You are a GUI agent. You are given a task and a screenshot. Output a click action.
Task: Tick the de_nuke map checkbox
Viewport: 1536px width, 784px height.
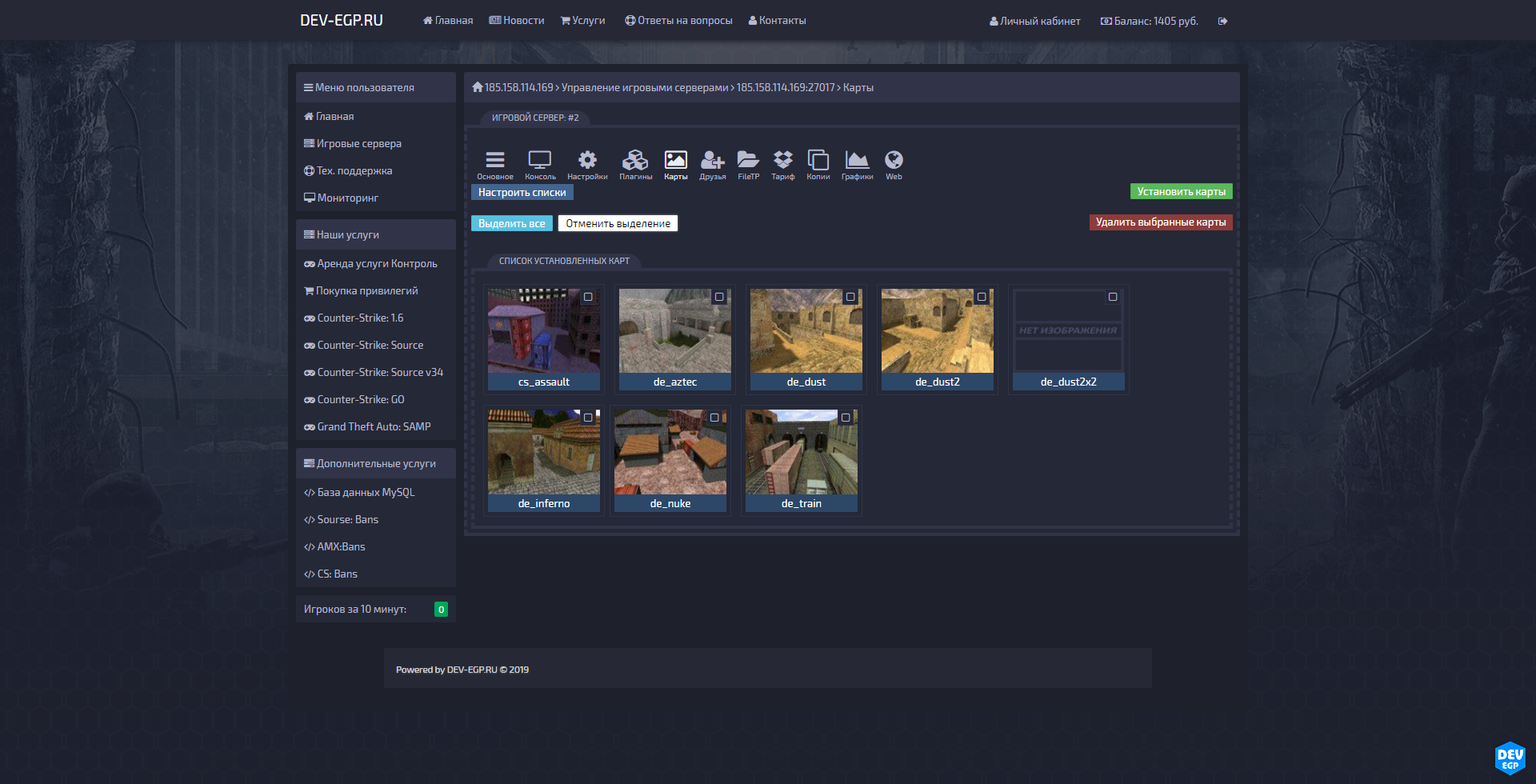coord(714,418)
